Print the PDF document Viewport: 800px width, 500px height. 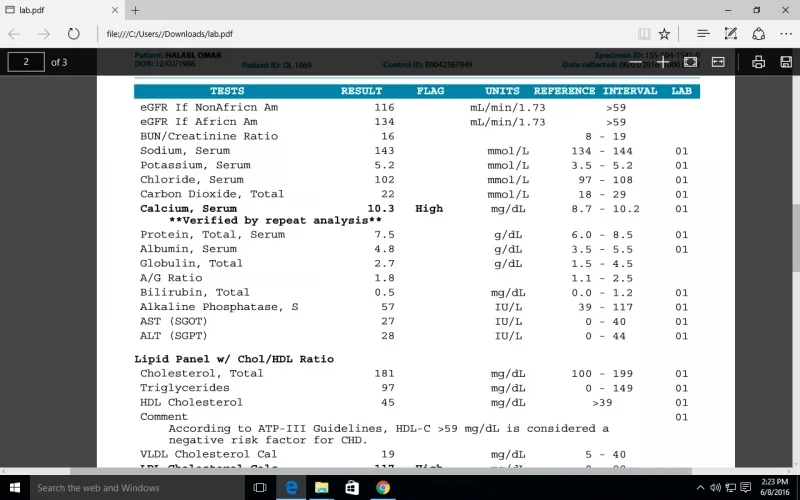click(758, 62)
